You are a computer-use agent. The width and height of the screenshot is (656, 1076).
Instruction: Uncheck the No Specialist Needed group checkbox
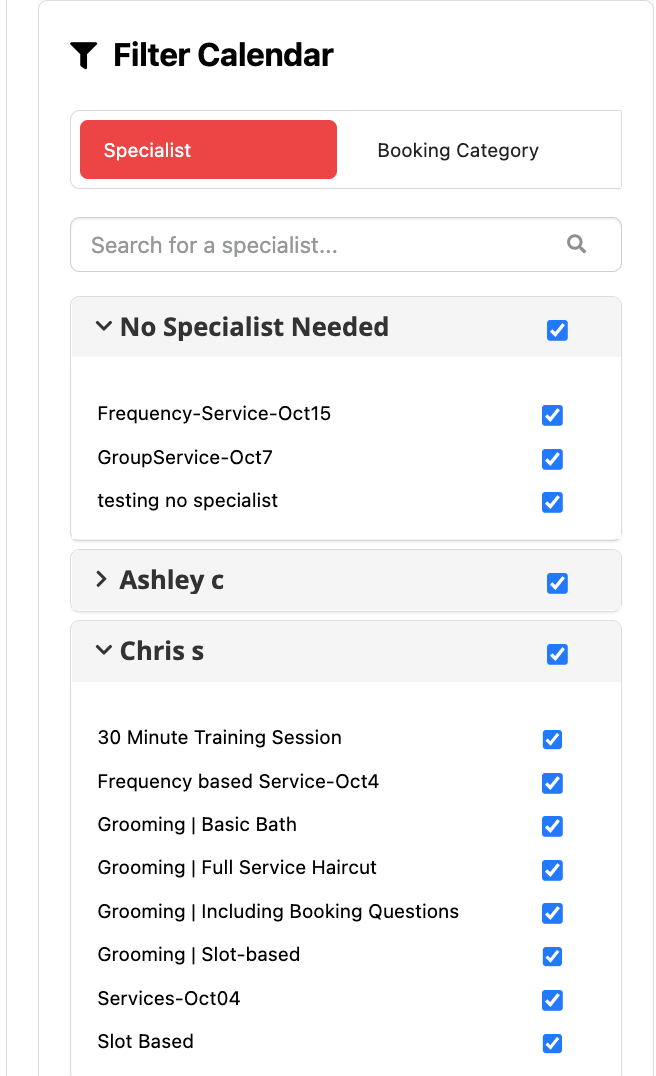tap(557, 330)
